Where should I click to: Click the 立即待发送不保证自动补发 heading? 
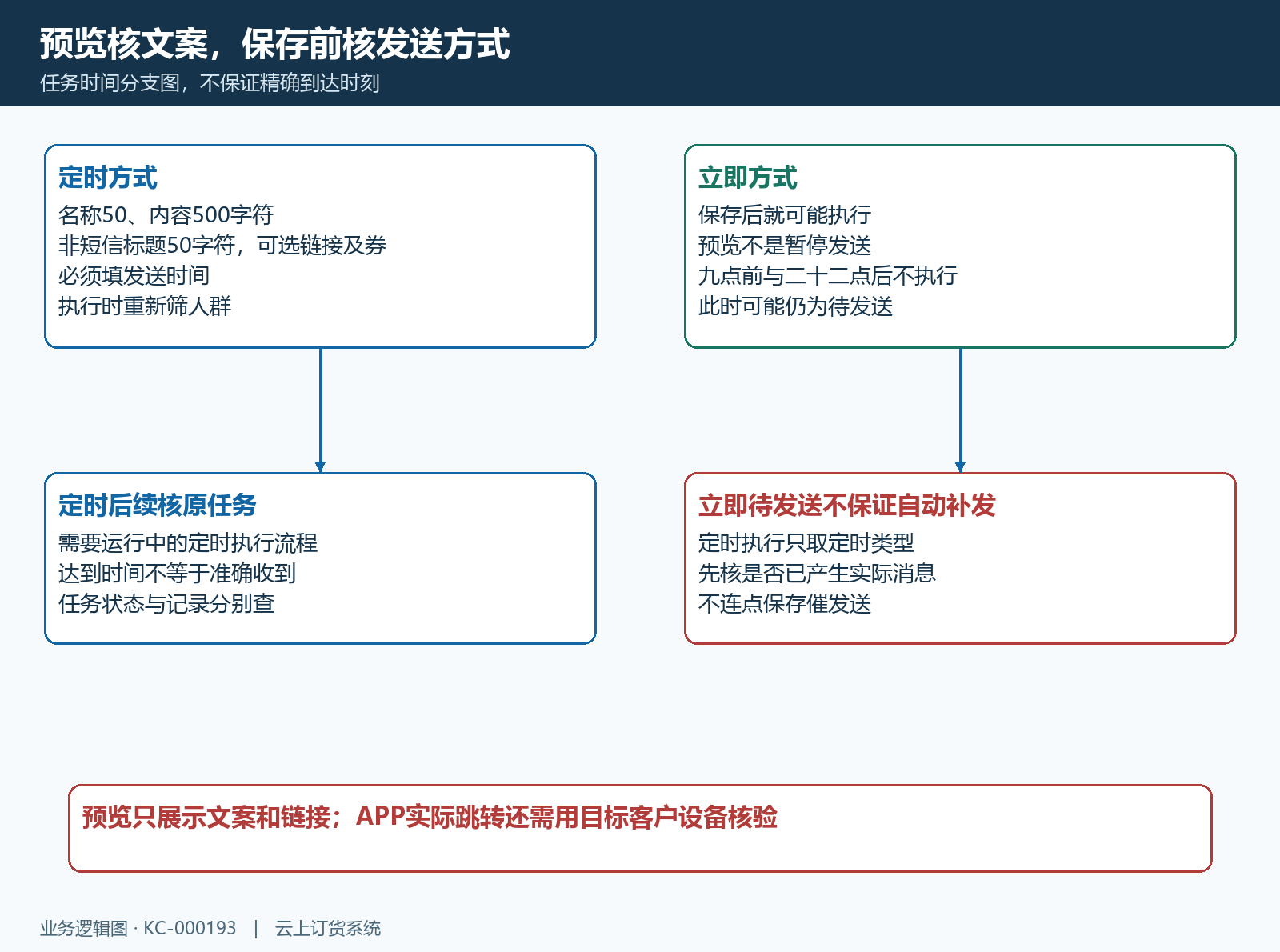[847, 506]
